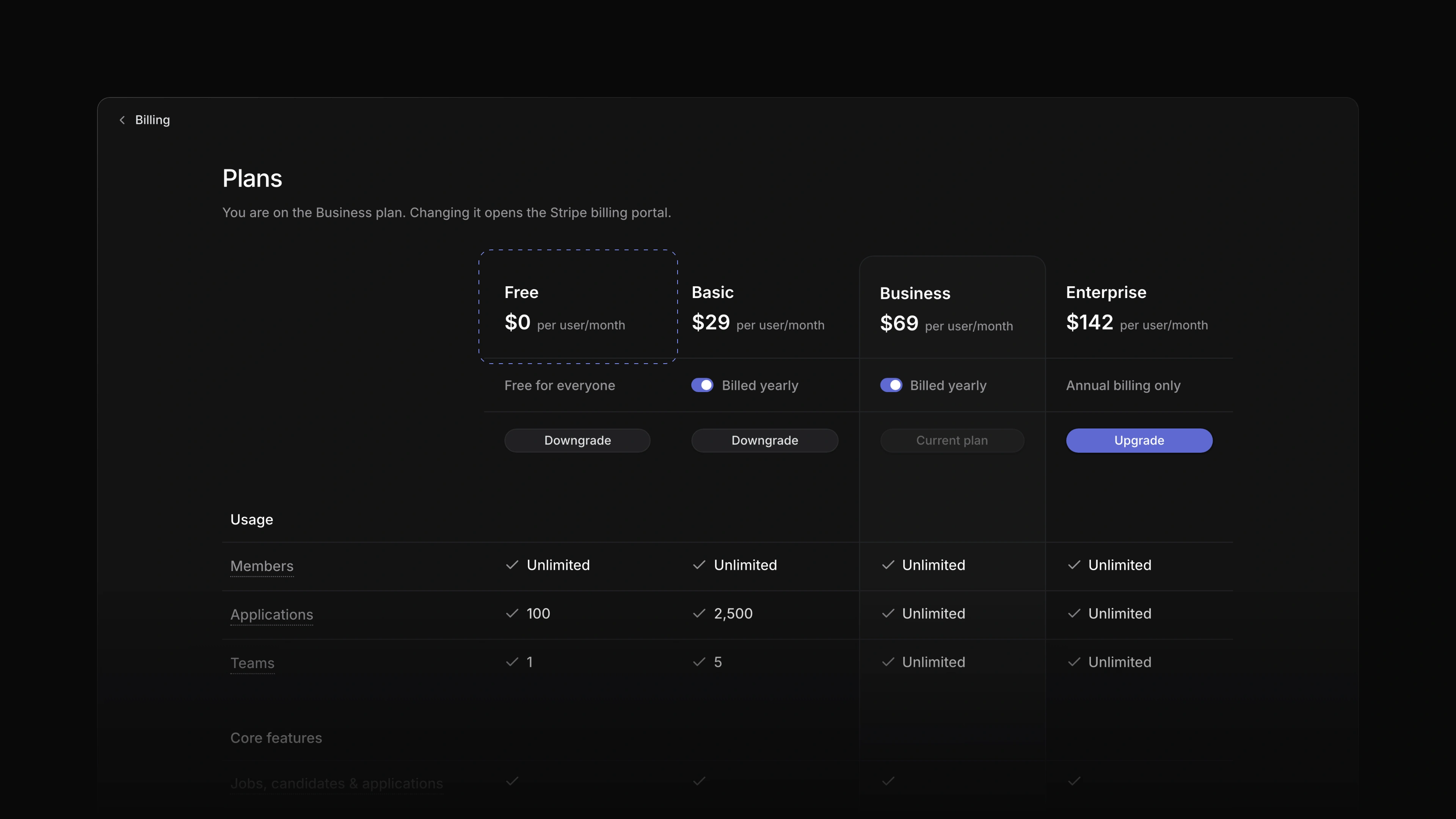Select the Free plan card header
This screenshot has height=819, width=1456.
577,306
